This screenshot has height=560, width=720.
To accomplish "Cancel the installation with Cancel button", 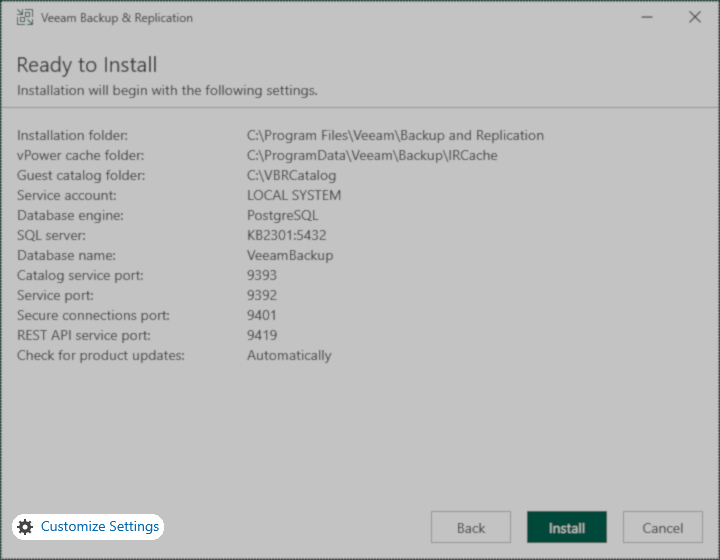I will (x=663, y=527).
